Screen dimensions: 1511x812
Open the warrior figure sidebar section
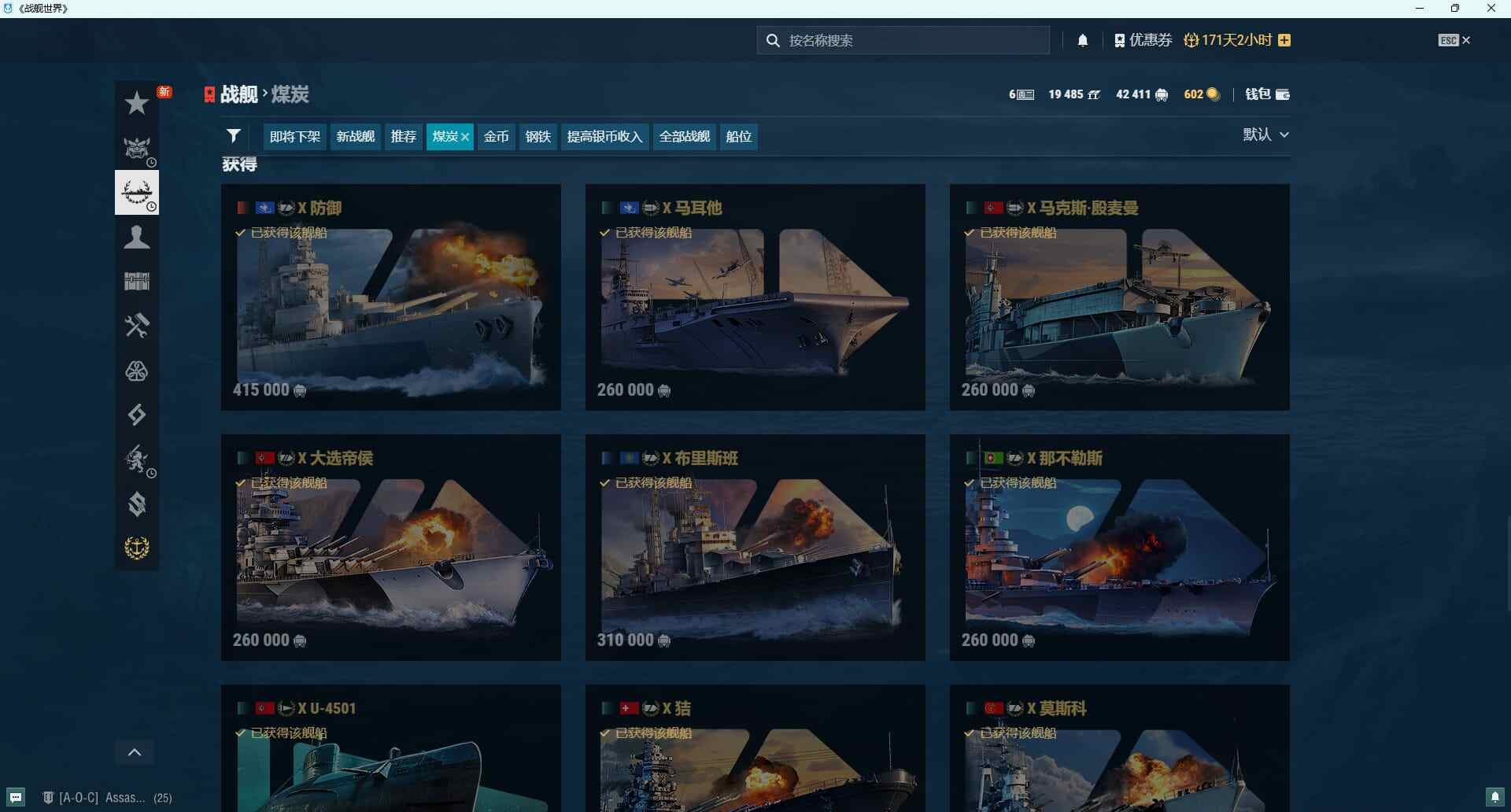137,460
